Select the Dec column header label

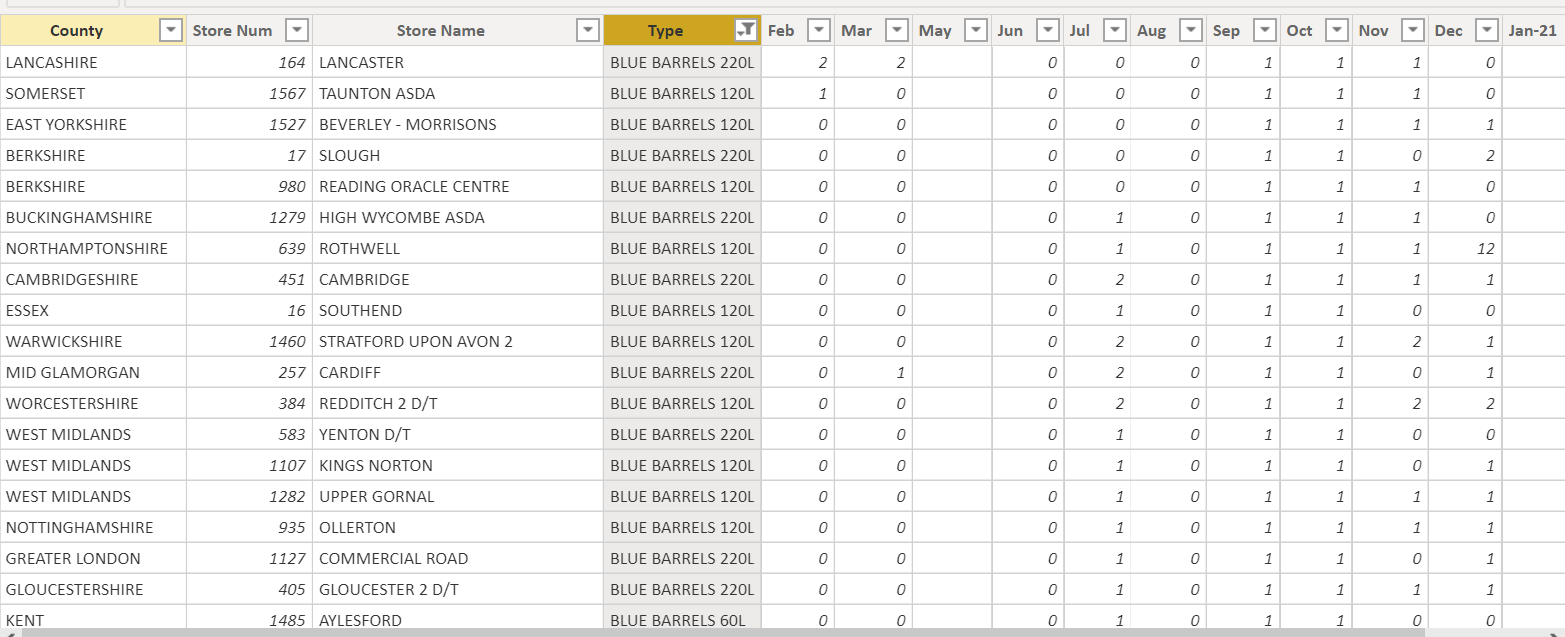[x=1448, y=31]
